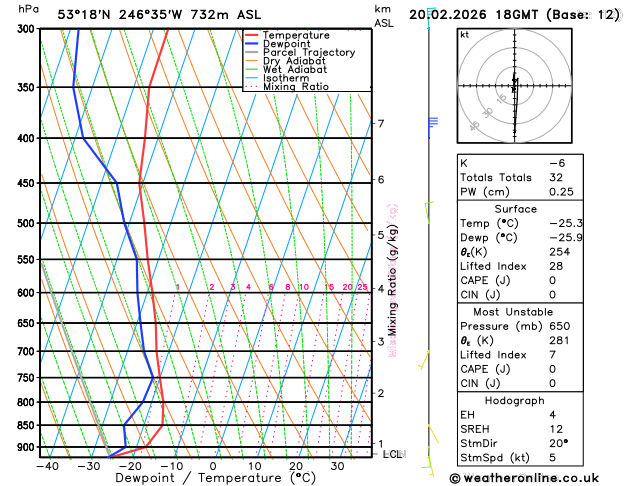Viewport: 629px width, 486px height.
Task: Click the 'Hodograph' section heading
Action: pos(515,401)
